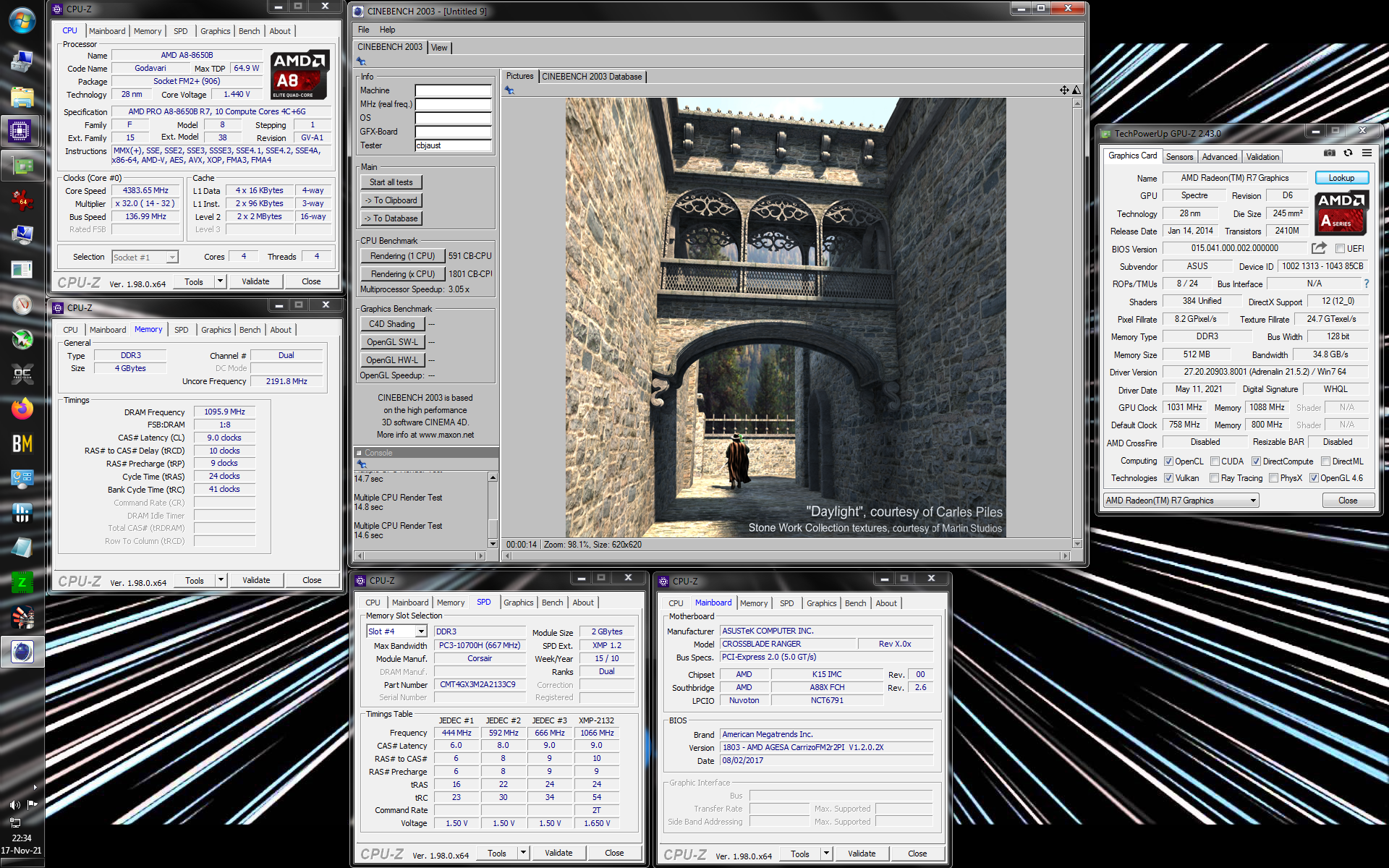Open the Sensors tab in GPU-Z
The height and width of the screenshot is (868, 1389).
point(1179,156)
